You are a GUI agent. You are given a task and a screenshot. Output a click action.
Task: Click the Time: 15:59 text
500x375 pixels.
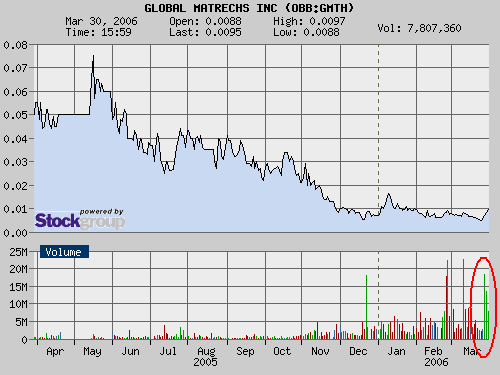[98, 32]
